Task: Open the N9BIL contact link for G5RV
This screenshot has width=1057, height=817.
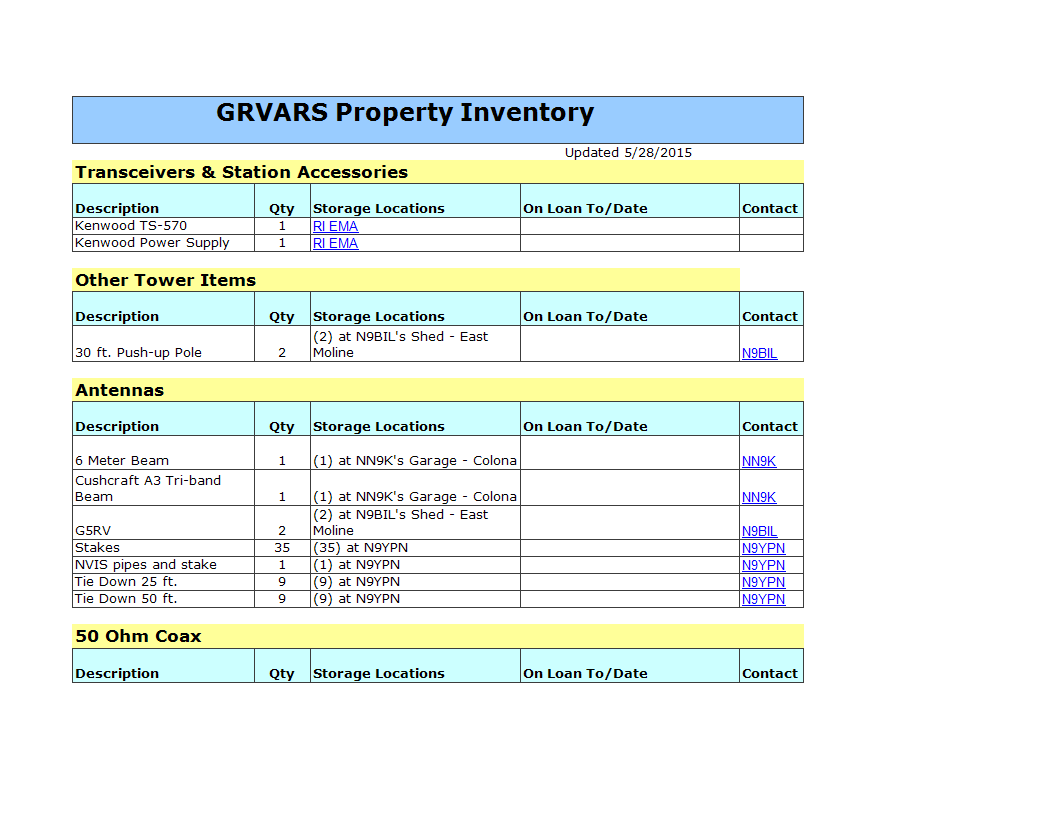Action: 759,531
